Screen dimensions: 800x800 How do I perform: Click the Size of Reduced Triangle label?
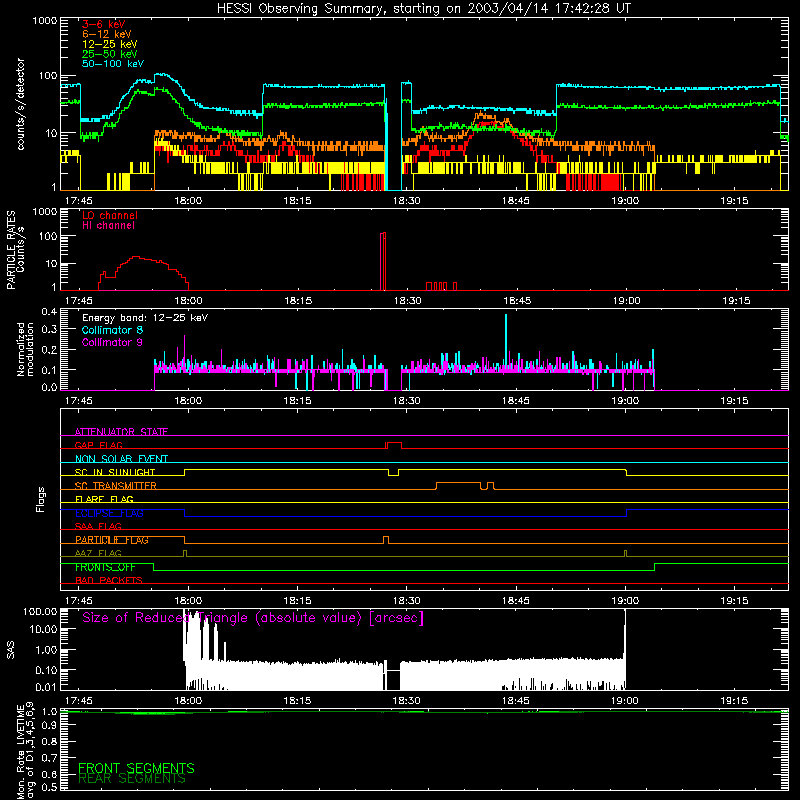[x=253, y=618]
